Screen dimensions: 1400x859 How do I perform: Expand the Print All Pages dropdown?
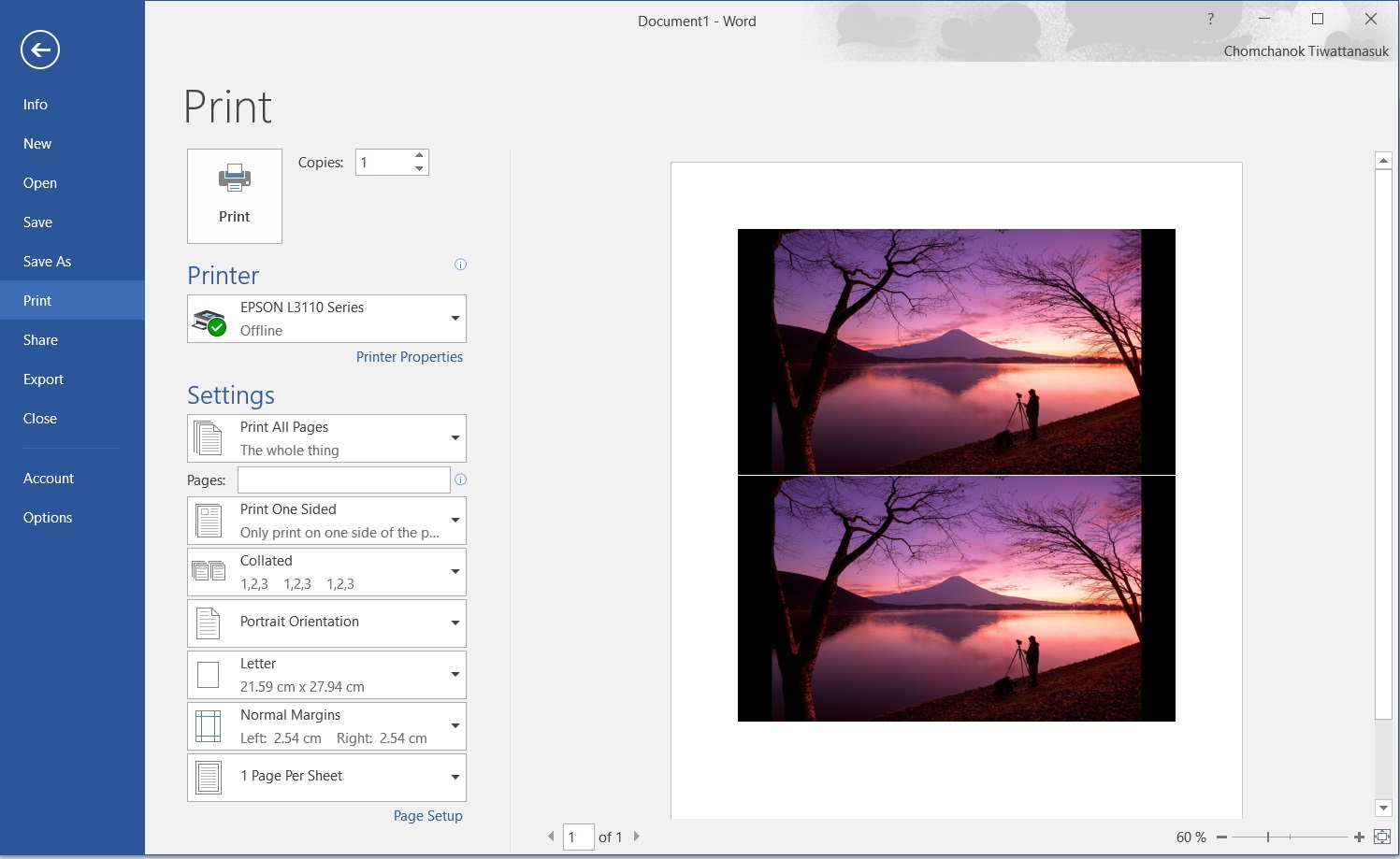click(326, 438)
